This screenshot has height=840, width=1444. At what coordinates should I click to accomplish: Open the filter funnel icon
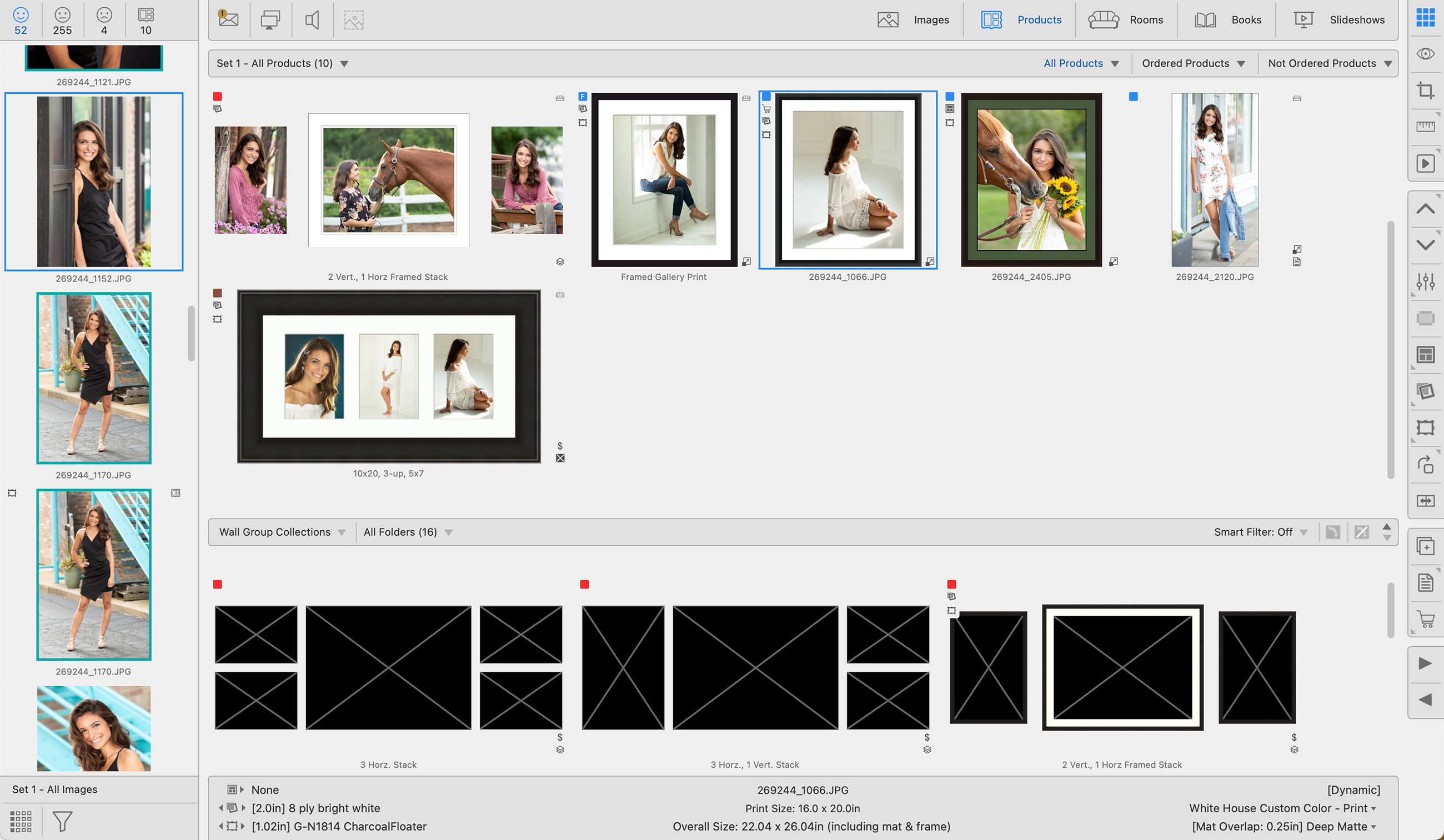point(62,821)
